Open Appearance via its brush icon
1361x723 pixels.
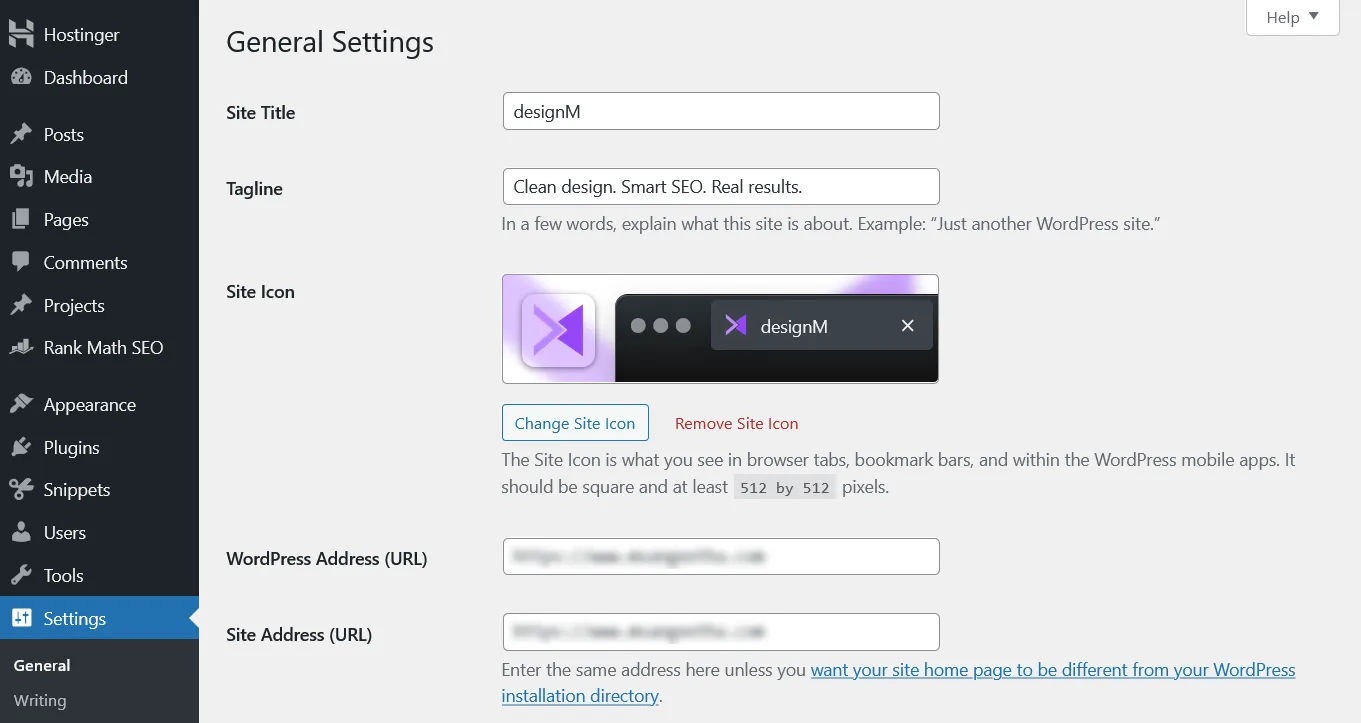pos(22,404)
